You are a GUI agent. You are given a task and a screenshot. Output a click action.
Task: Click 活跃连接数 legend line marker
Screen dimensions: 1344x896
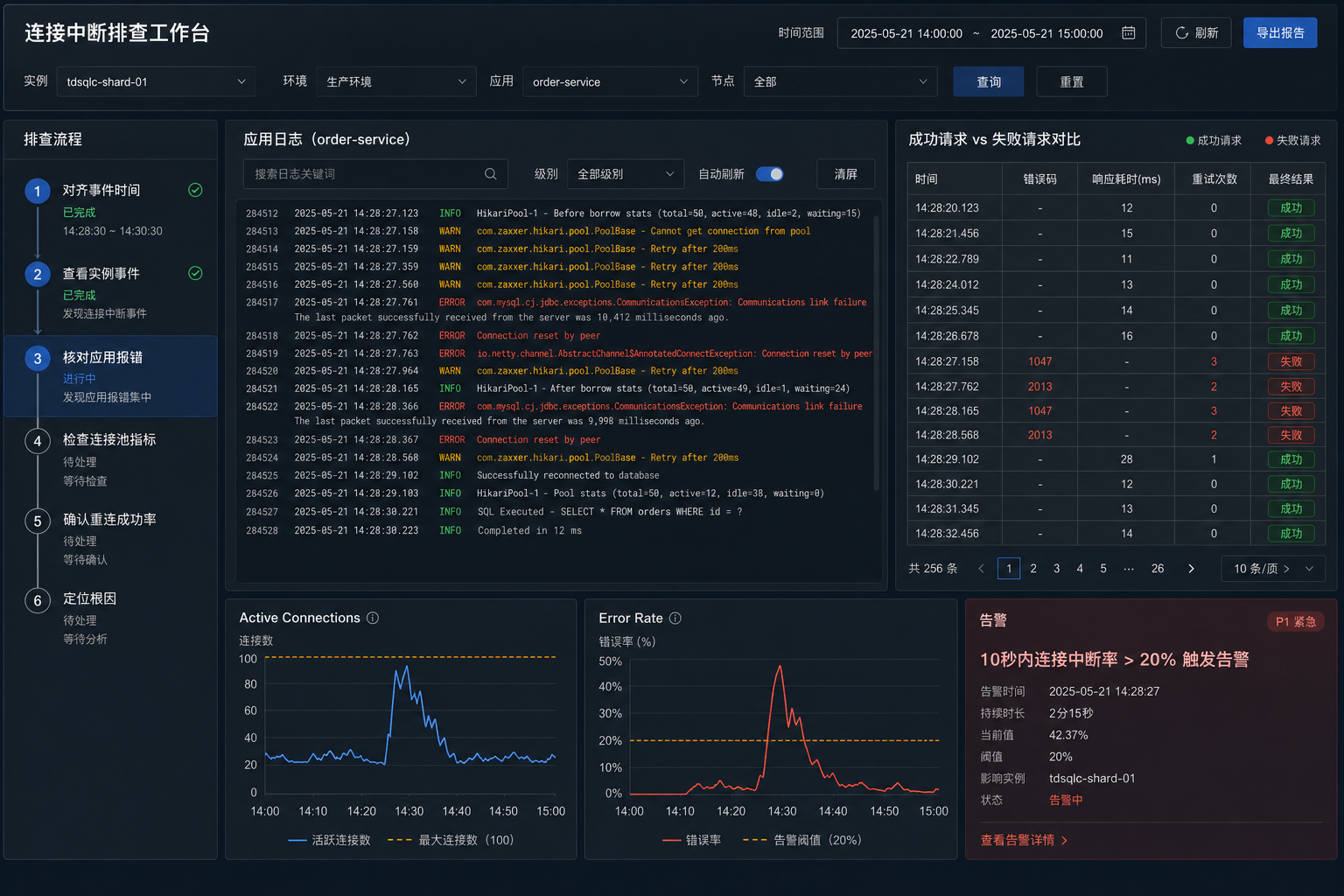[297, 840]
